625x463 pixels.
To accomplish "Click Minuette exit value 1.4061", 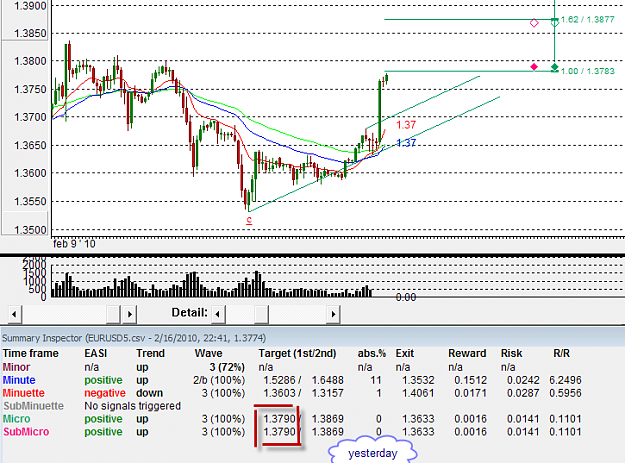I will [418, 393].
